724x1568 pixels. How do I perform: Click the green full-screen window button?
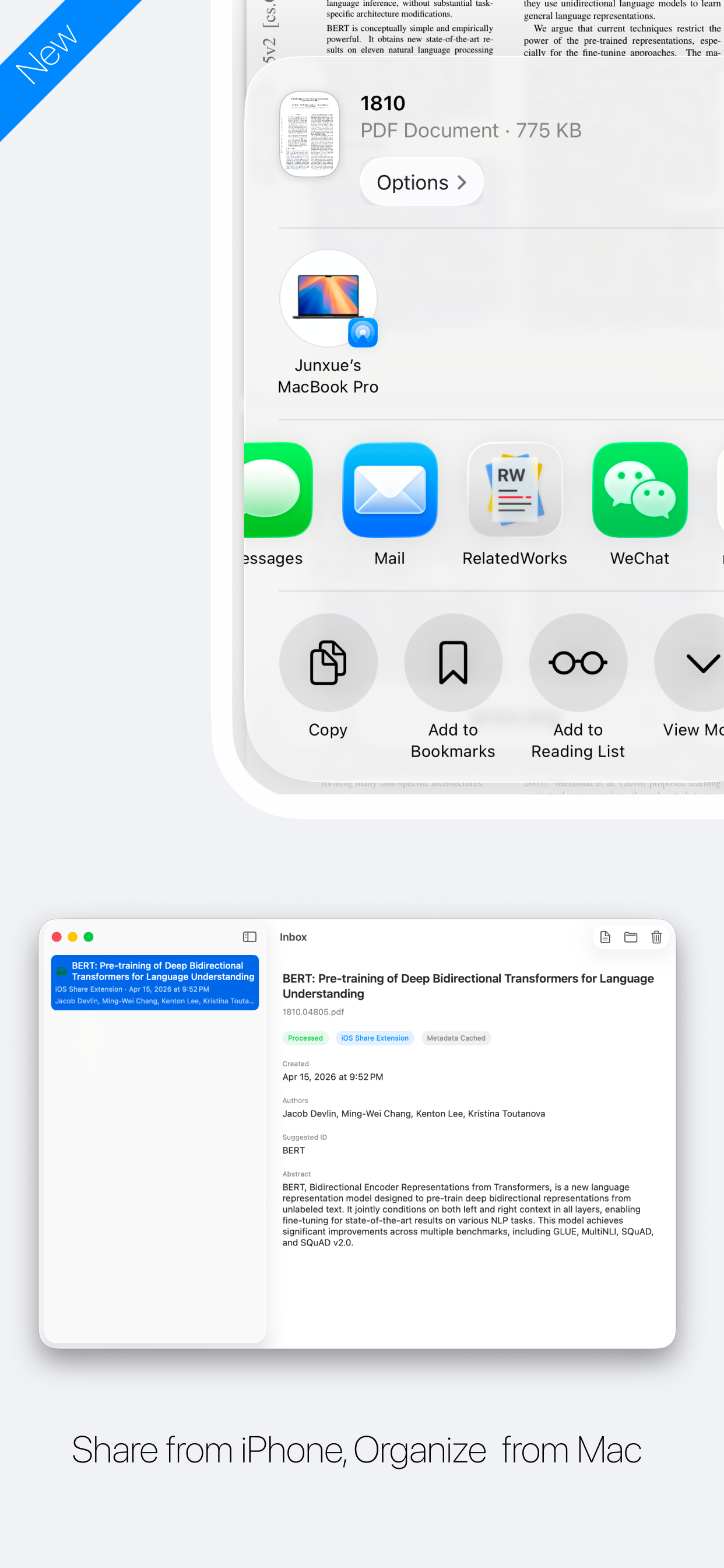[x=88, y=937]
